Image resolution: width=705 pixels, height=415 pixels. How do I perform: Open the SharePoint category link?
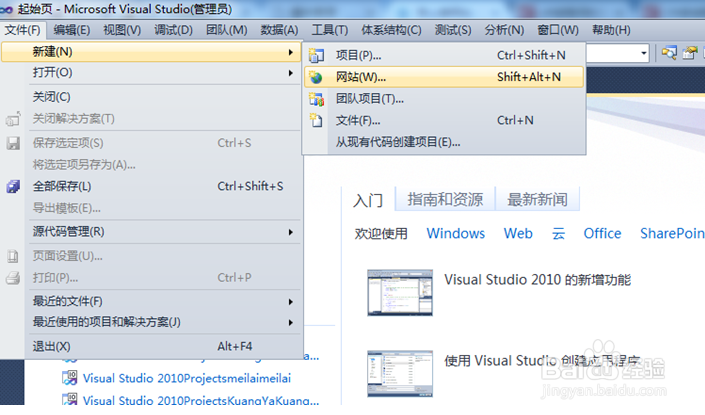coord(672,234)
